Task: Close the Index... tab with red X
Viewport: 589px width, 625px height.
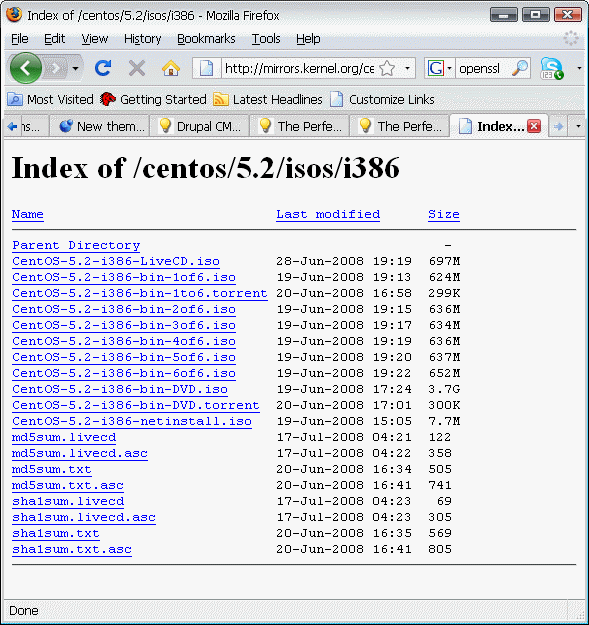Action: tap(534, 126)
